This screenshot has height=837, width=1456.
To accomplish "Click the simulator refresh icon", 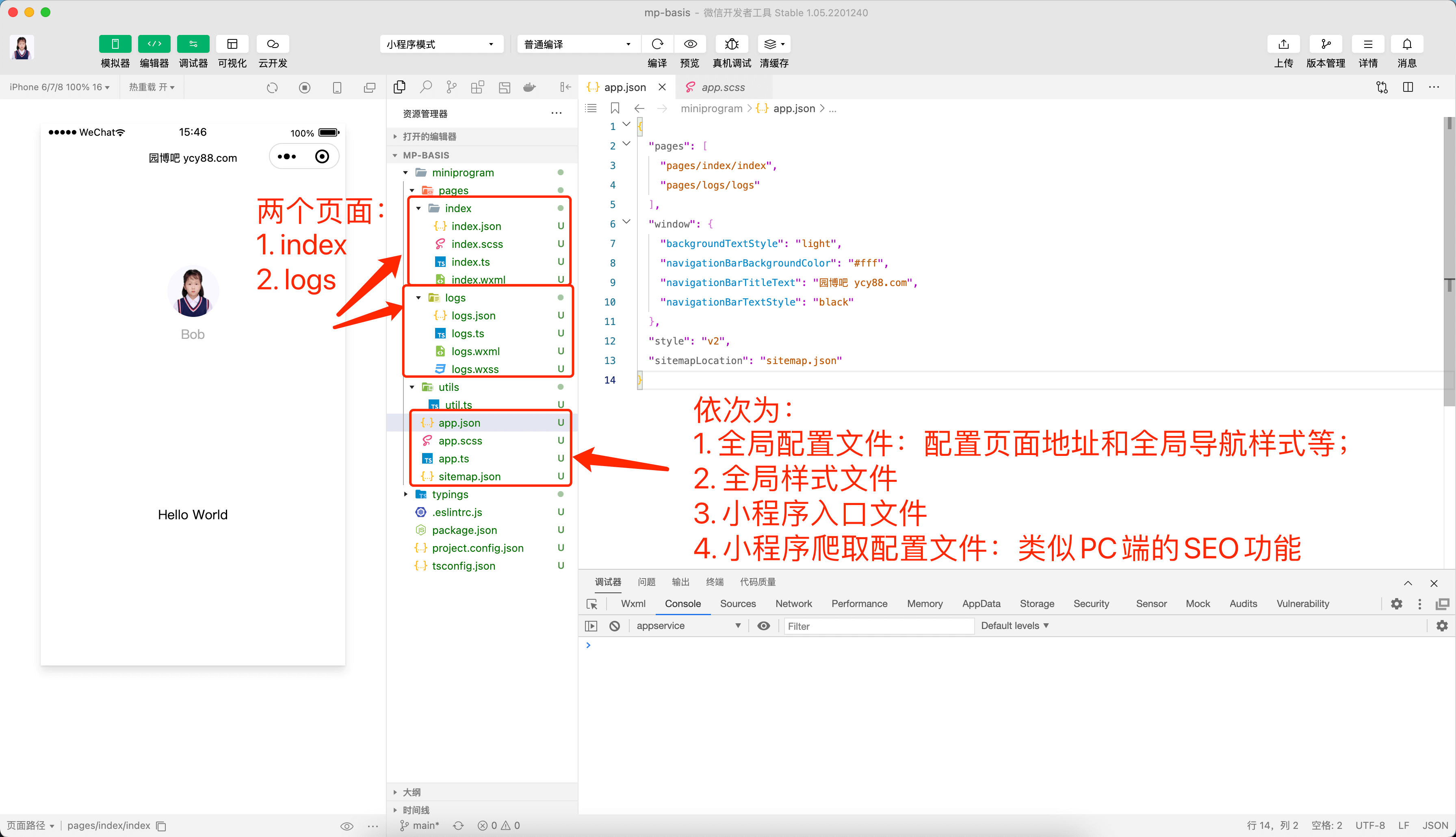I will tap(272, 87).
